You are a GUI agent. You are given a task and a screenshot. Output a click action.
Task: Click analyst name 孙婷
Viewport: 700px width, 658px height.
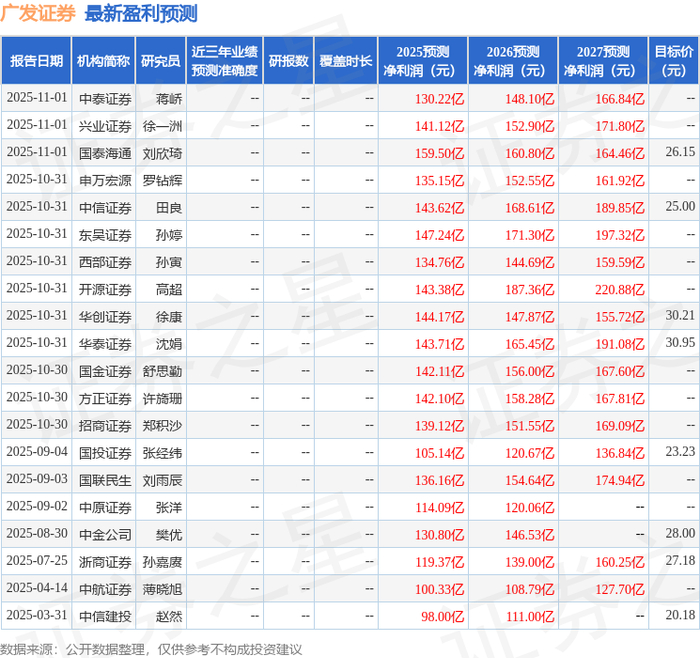click(169, 235)
